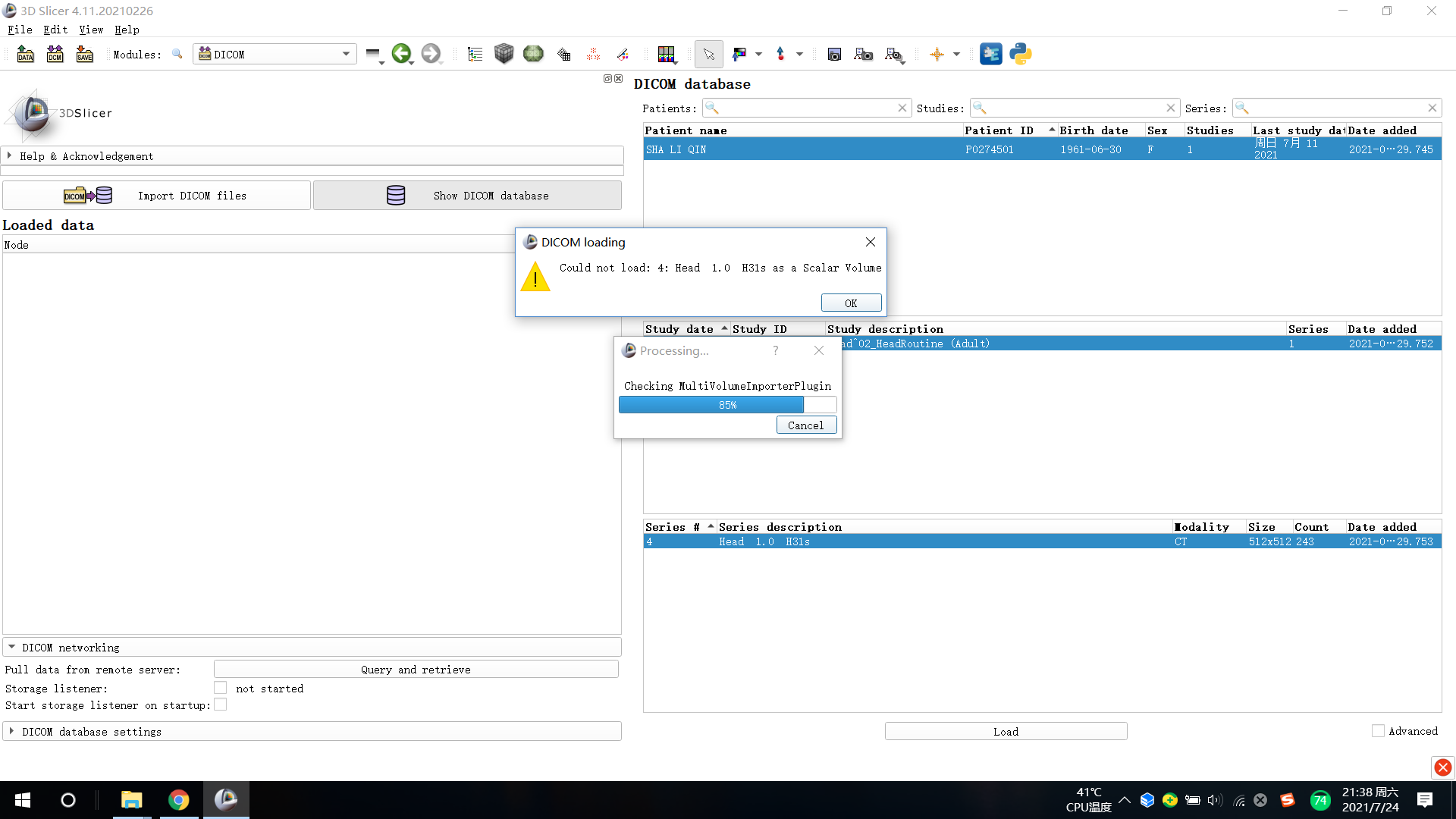This screenshot has height=819, width=1456.
Task: Click the restore scene view icon
Action: tap(895, 55)
